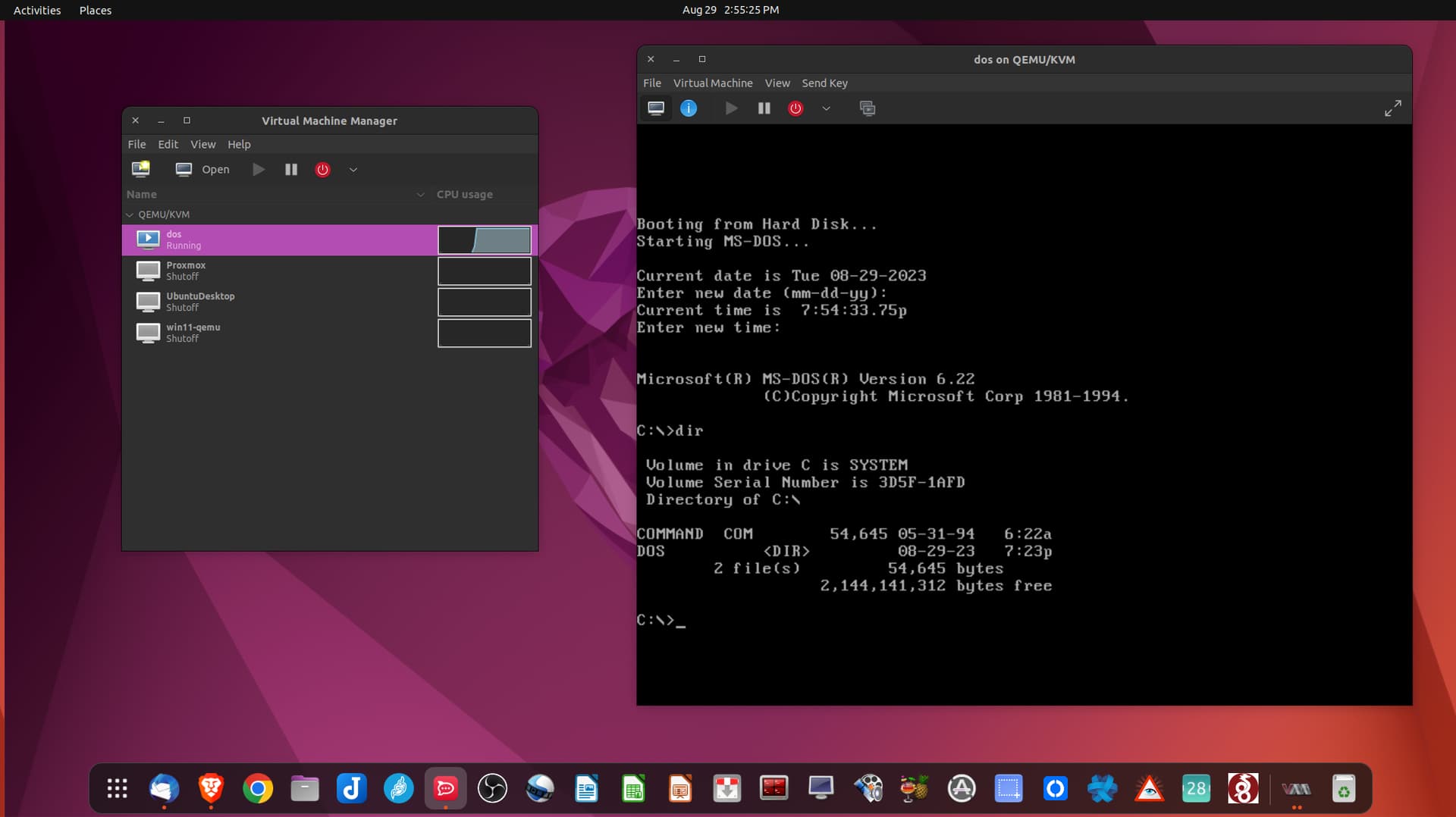This screenshot has width=1456, height=817.
Task: Open Activities overview
Action: (x=37, y=10)
